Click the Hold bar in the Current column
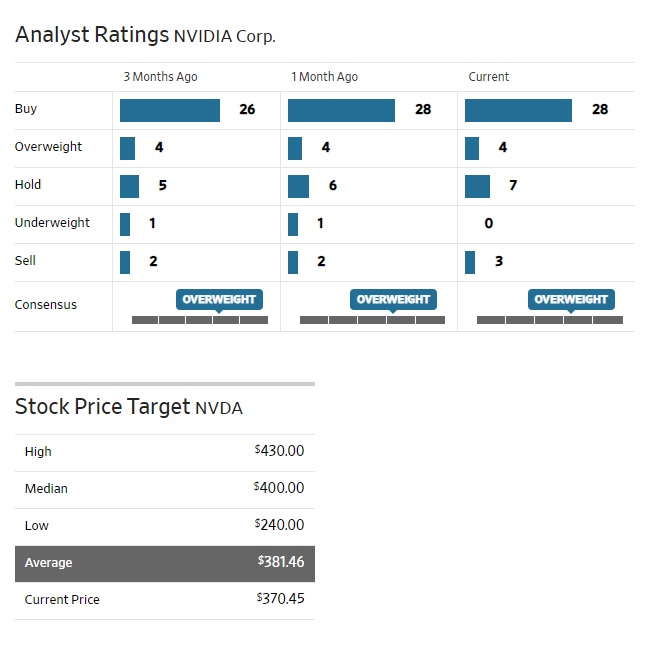656x666 pixels. 477,186
